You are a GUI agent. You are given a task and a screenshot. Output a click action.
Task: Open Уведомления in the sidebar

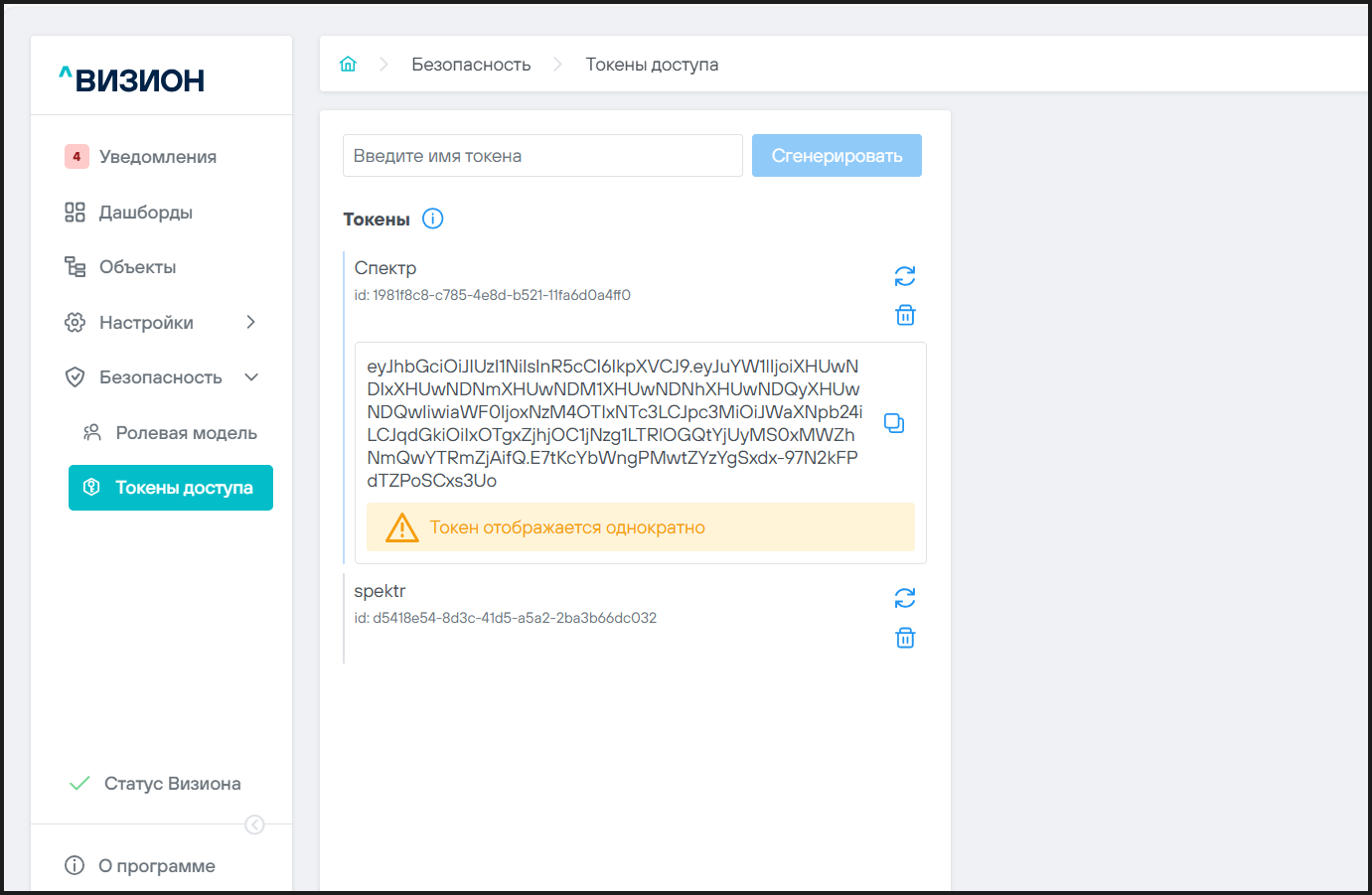pyautogui.click(x=158, y=157)
